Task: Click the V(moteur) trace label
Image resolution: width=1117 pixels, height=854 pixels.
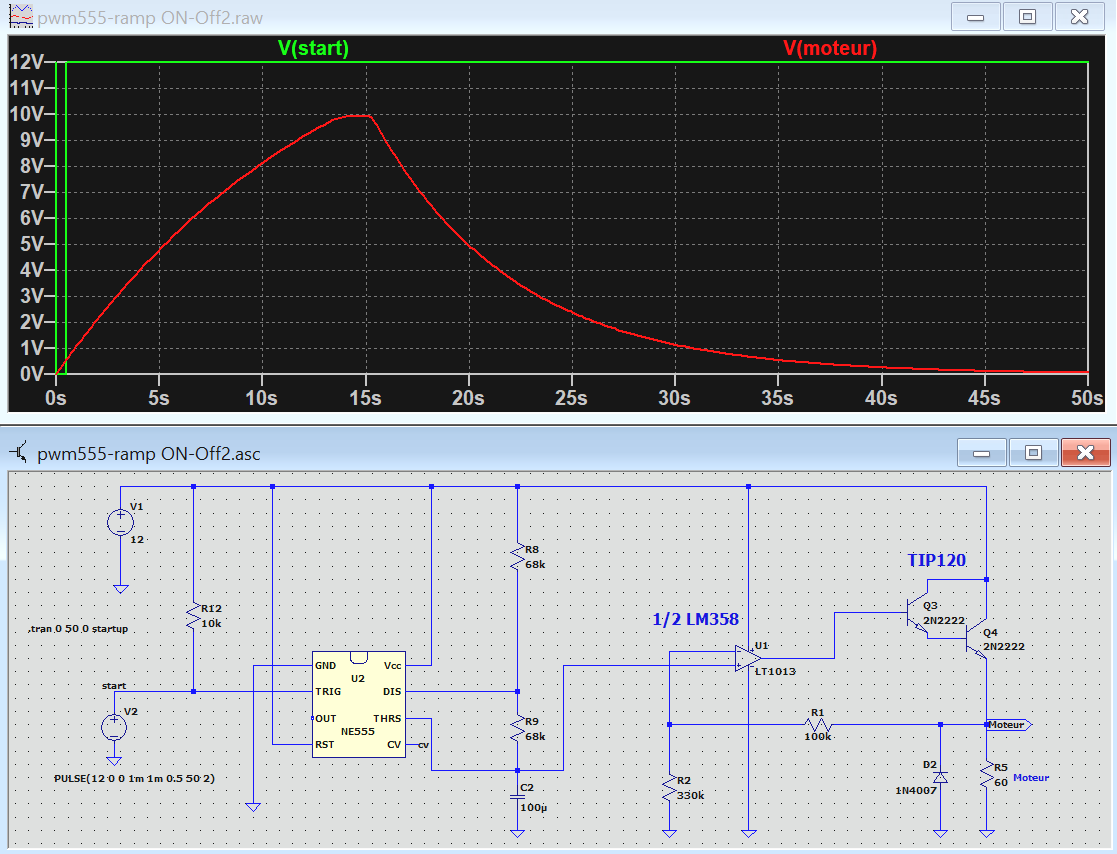Action: coord(830,48)
